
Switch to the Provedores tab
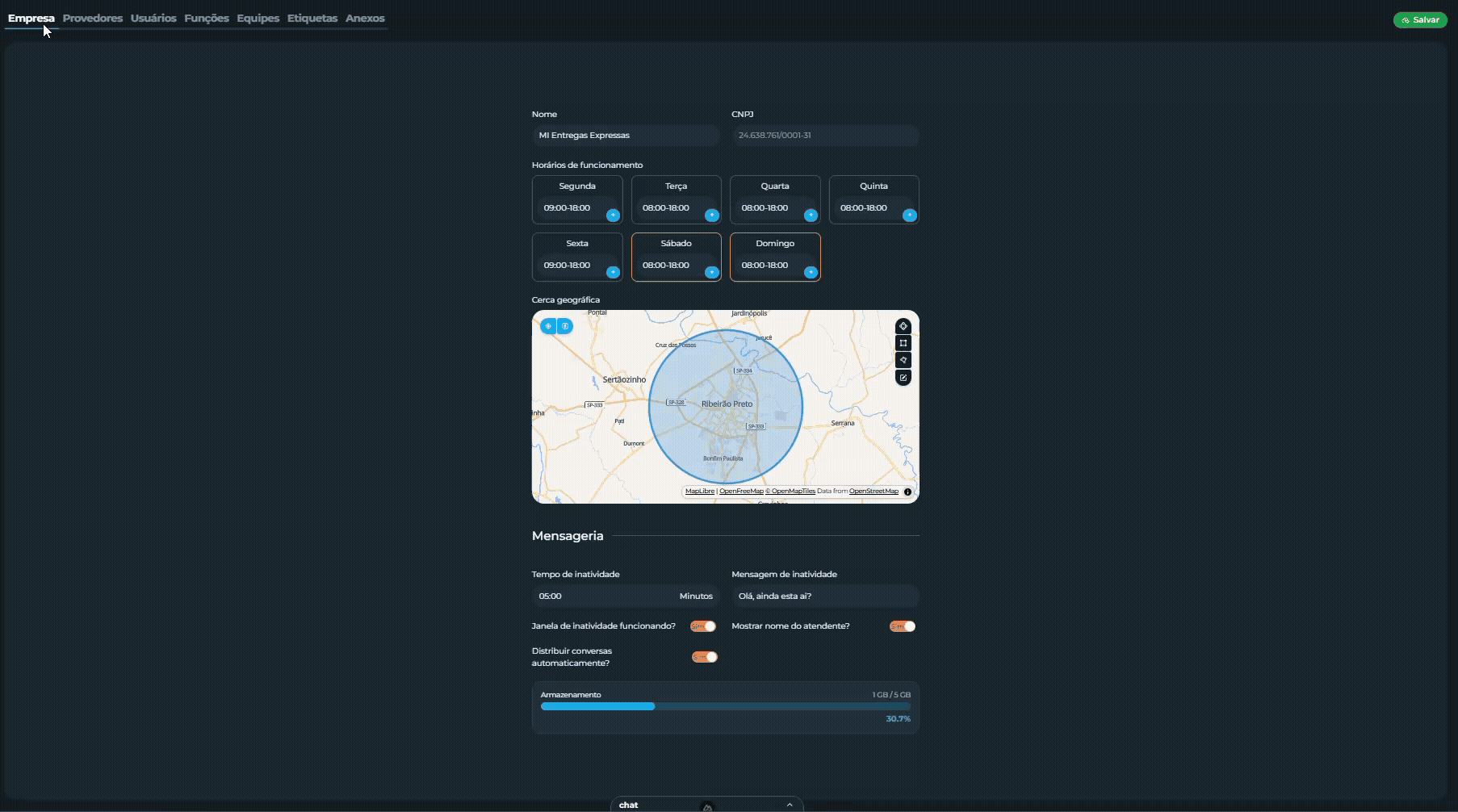[93, 18]
